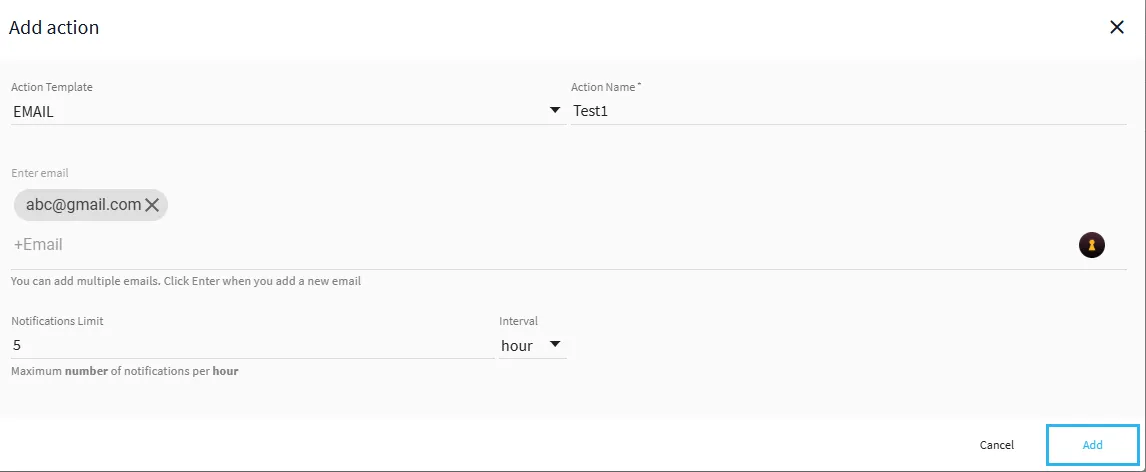Select the EMAIL template value
This screenshot has height=472, width=1146.
[x=34, y=112]
